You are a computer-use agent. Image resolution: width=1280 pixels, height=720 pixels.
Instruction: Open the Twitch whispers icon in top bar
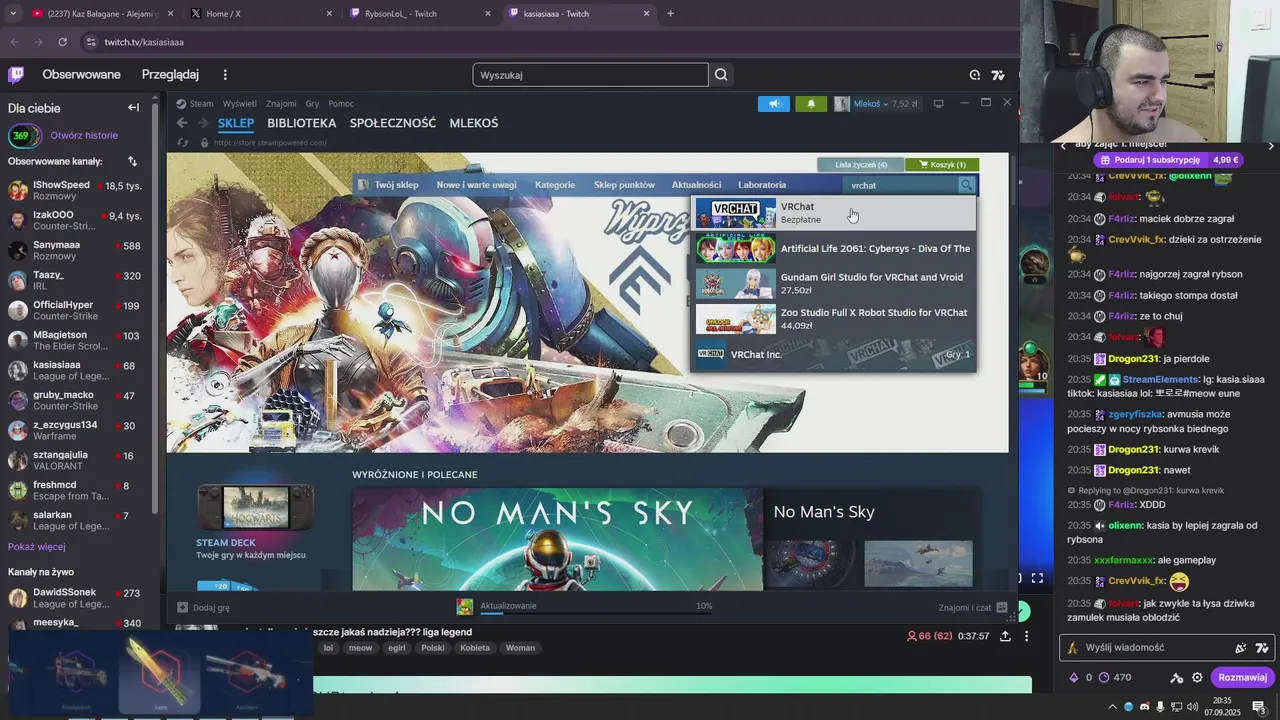pyautogui.click(x=975, y=75)
